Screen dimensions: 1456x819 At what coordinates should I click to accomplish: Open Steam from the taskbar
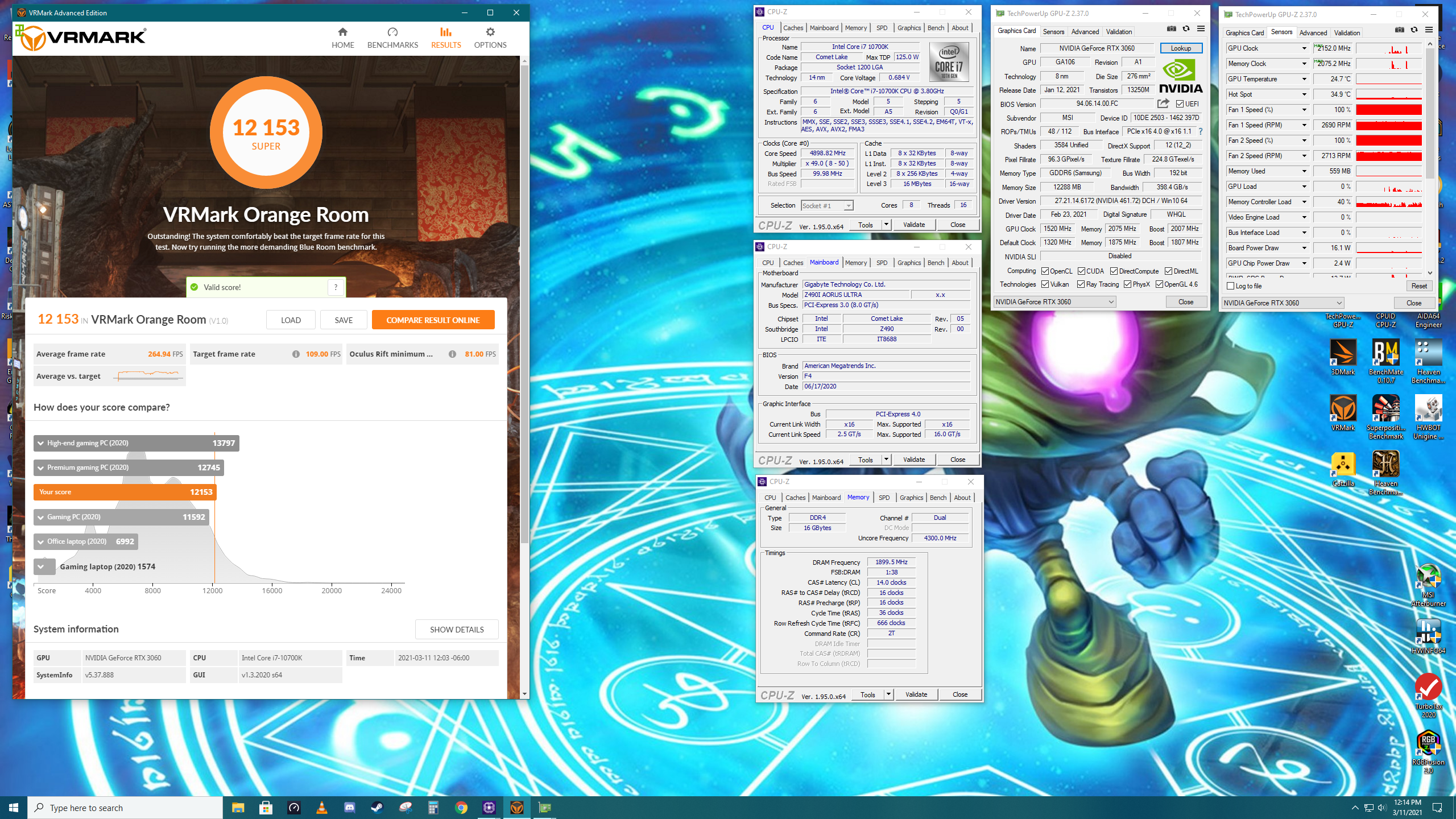(x=377, y=808)
